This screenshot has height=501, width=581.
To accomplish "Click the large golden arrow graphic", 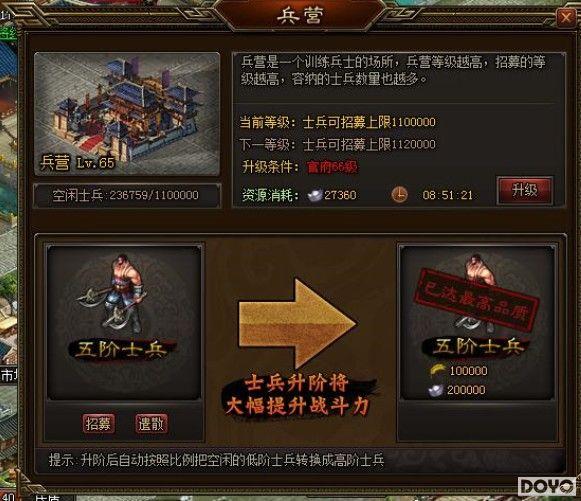I will pos(298,324).
